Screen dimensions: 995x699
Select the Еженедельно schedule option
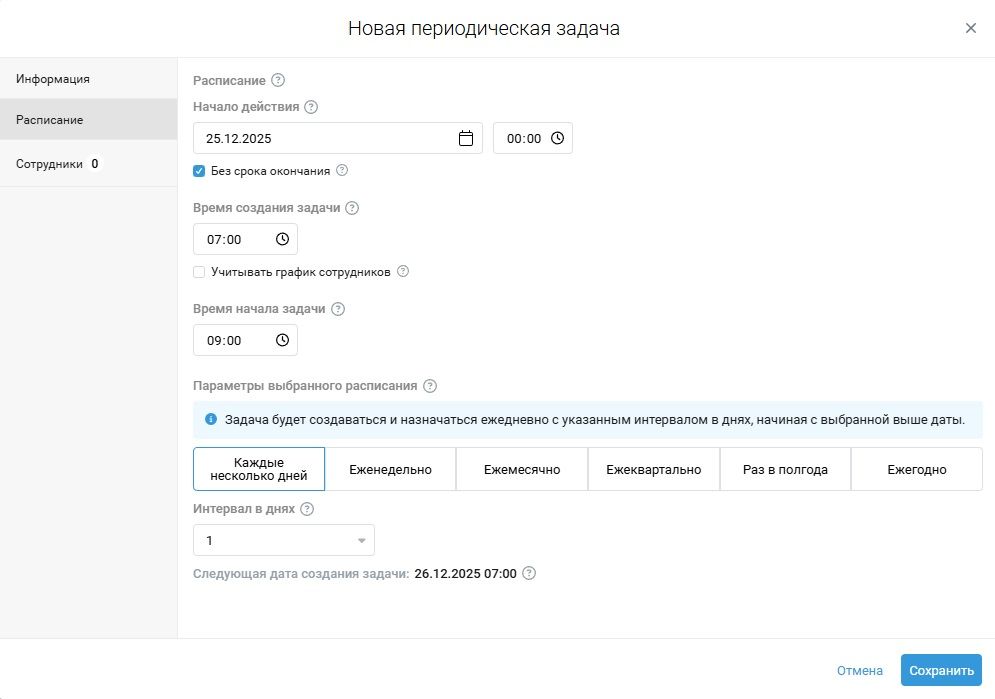coord(390,470)
